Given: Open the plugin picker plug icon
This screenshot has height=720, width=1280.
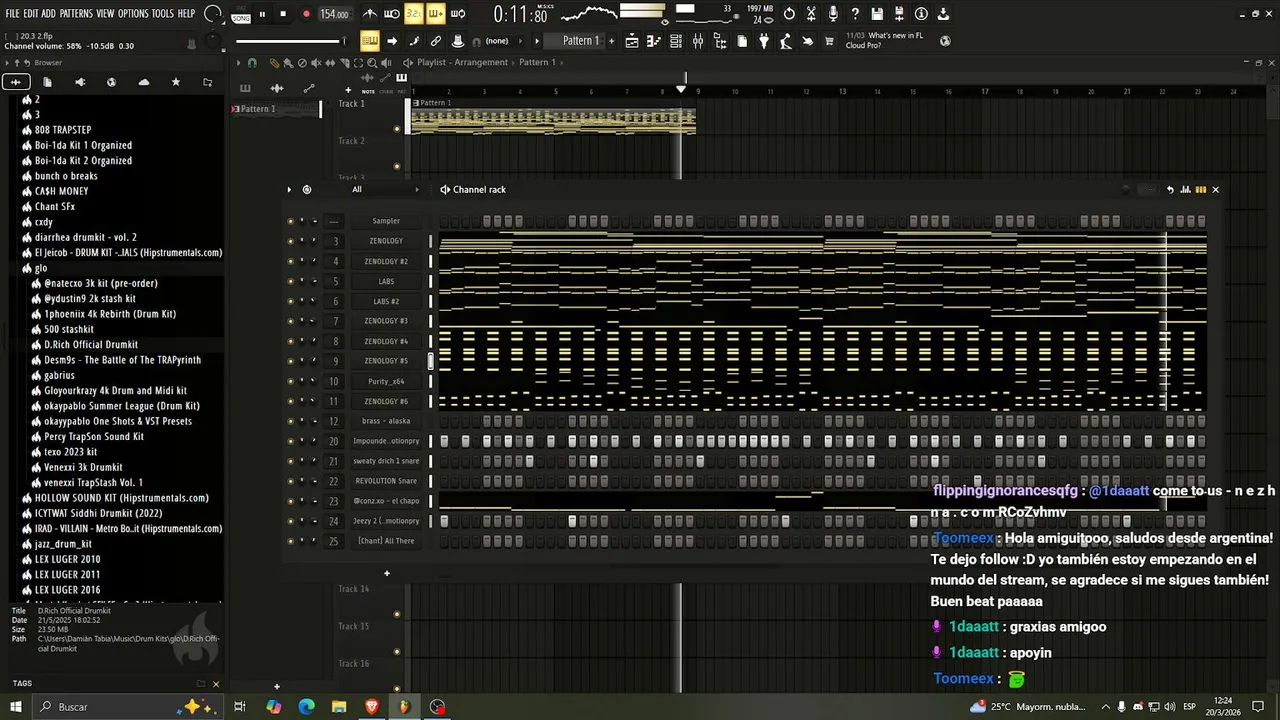Looking at the screenshot, I should 764,41.
